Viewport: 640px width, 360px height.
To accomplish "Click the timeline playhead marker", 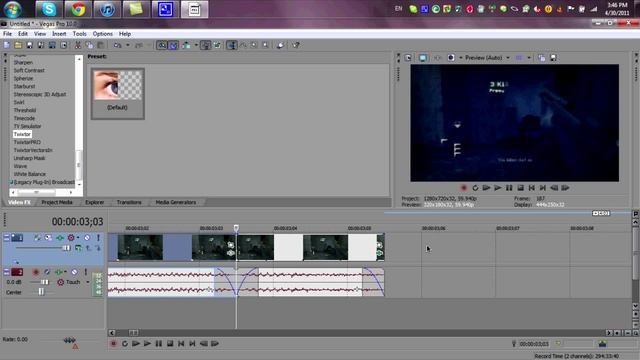I will (x=236, y=228).
